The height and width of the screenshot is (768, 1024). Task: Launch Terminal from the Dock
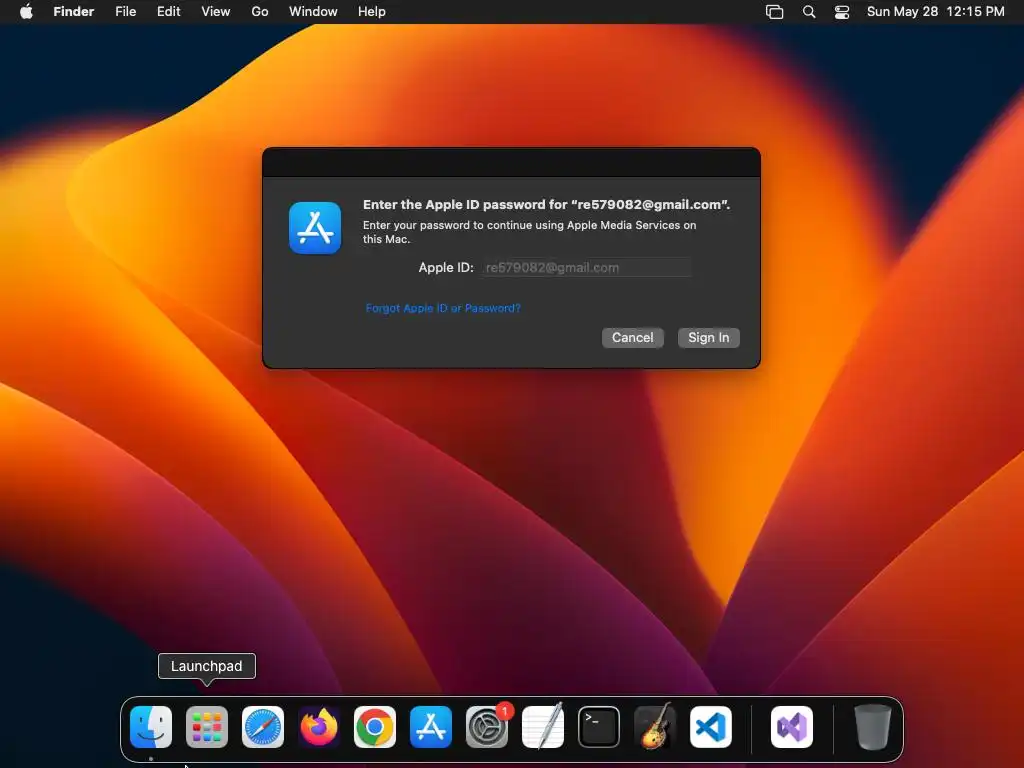[599, 727]
